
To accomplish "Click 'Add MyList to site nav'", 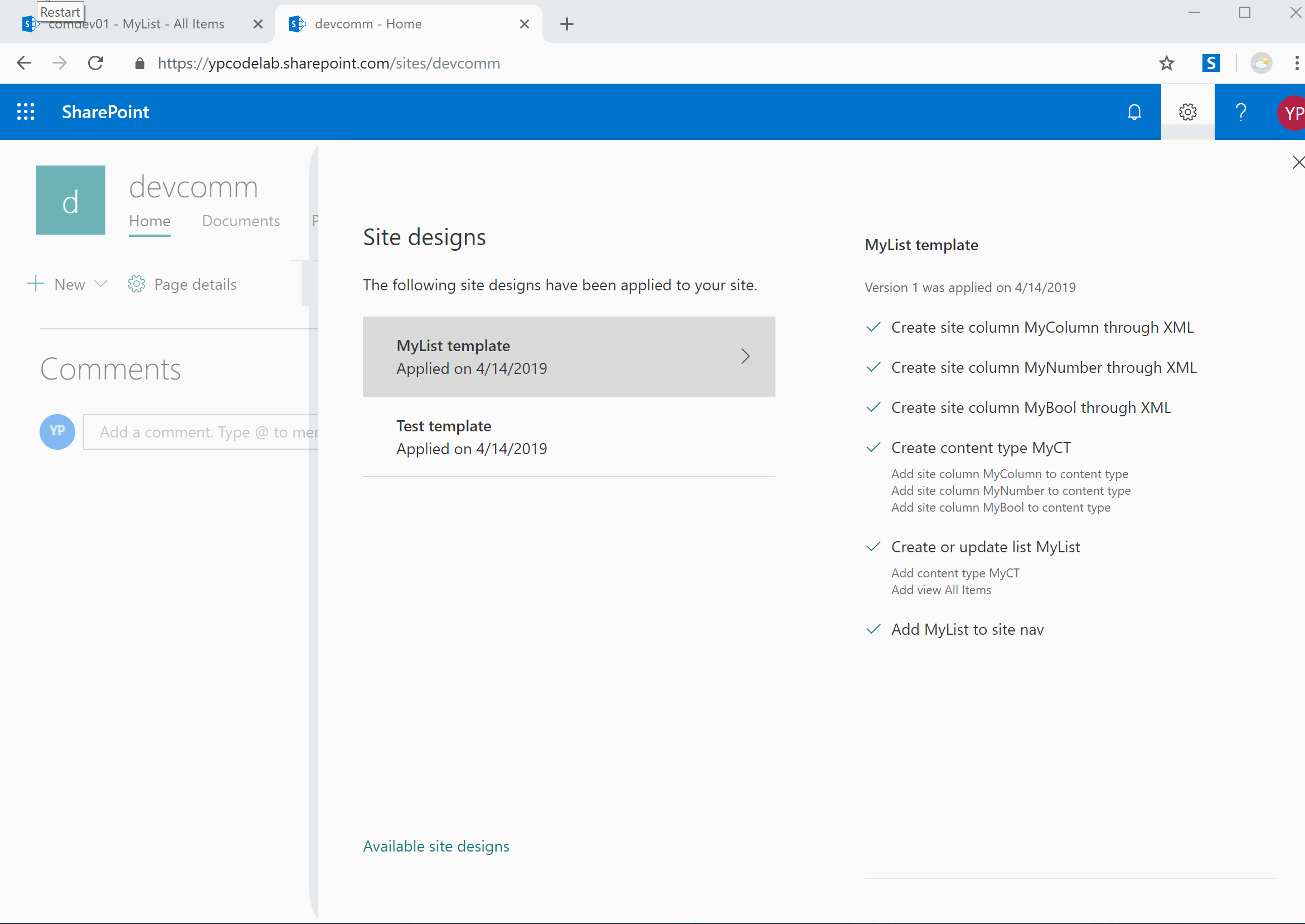I will pos(967,630).
